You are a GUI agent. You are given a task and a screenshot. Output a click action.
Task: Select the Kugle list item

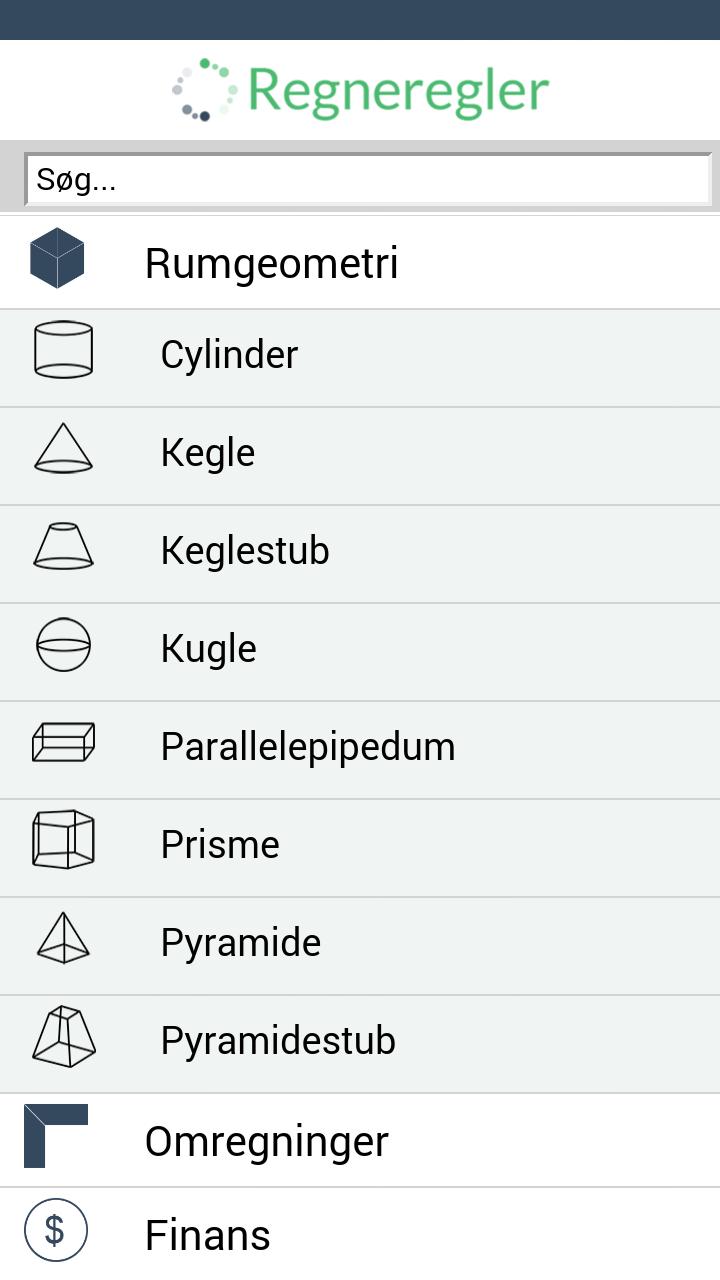(209, 649)
